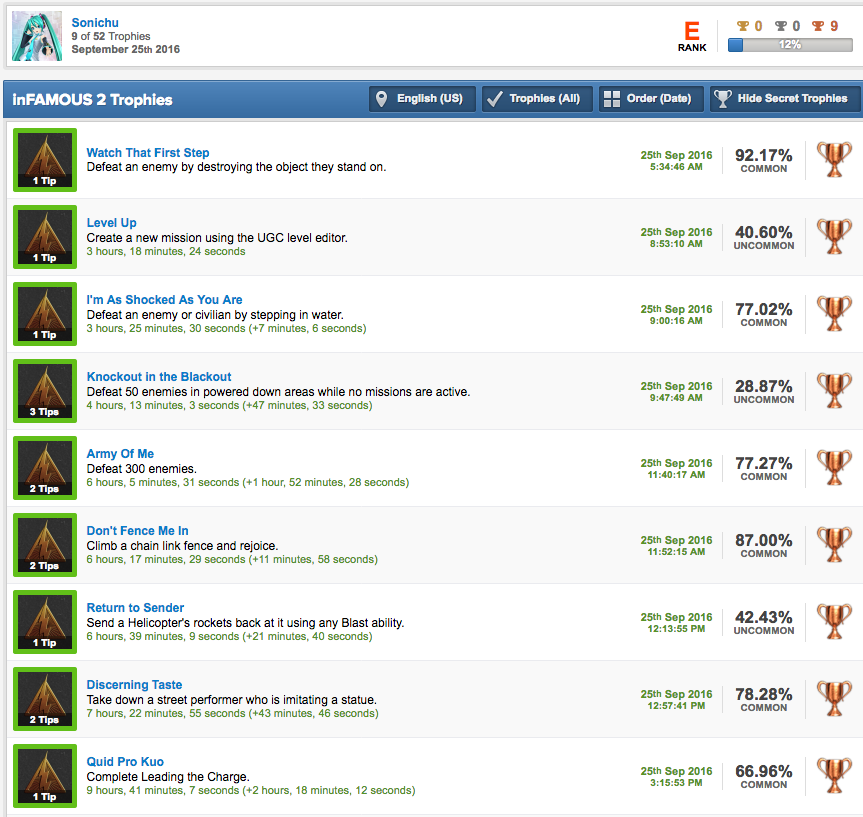The width and height of the screenshot is (863, 817).
Task: Click the 9:47:49 AM earned timestamp
Action: (676, 398)
